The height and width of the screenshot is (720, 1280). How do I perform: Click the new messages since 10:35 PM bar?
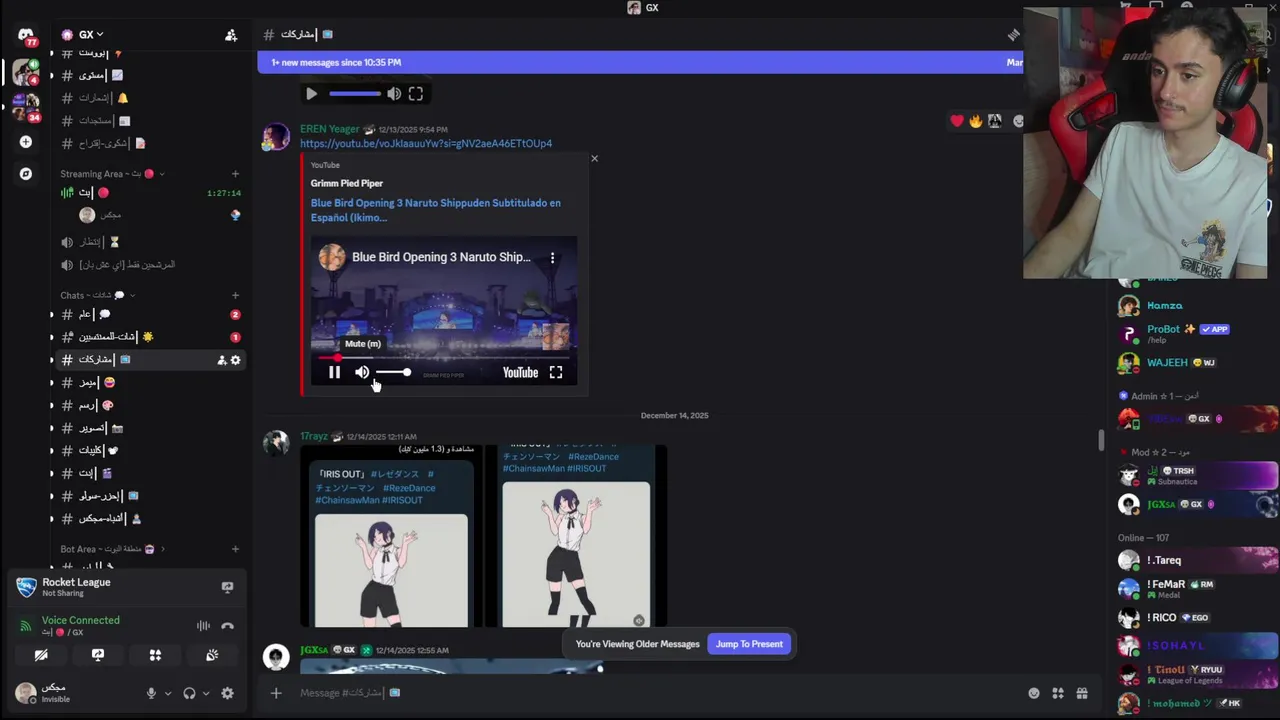(x=640, y=62)
